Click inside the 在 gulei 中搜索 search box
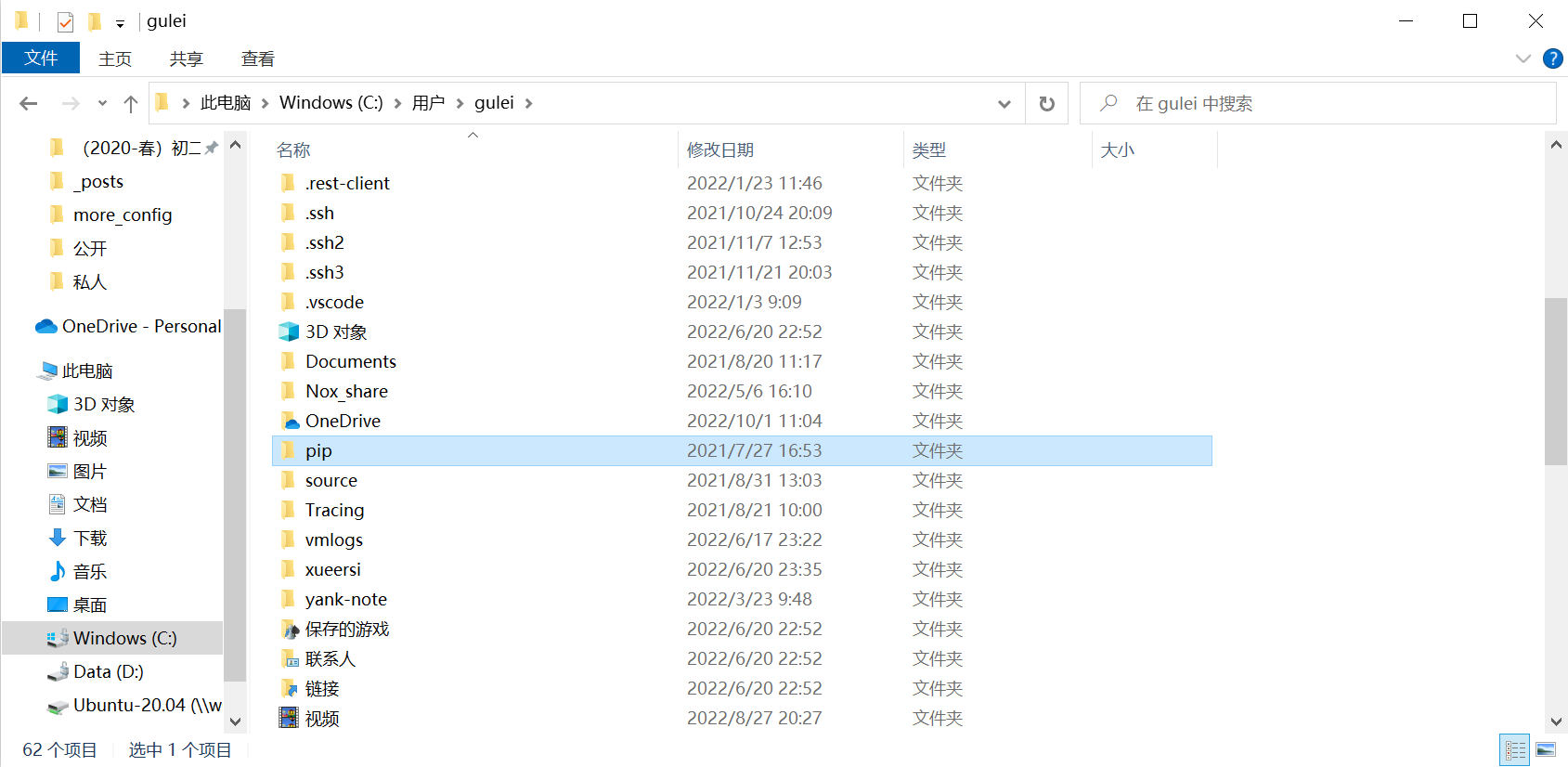Screen dimensions: 1568x767 1318,103
